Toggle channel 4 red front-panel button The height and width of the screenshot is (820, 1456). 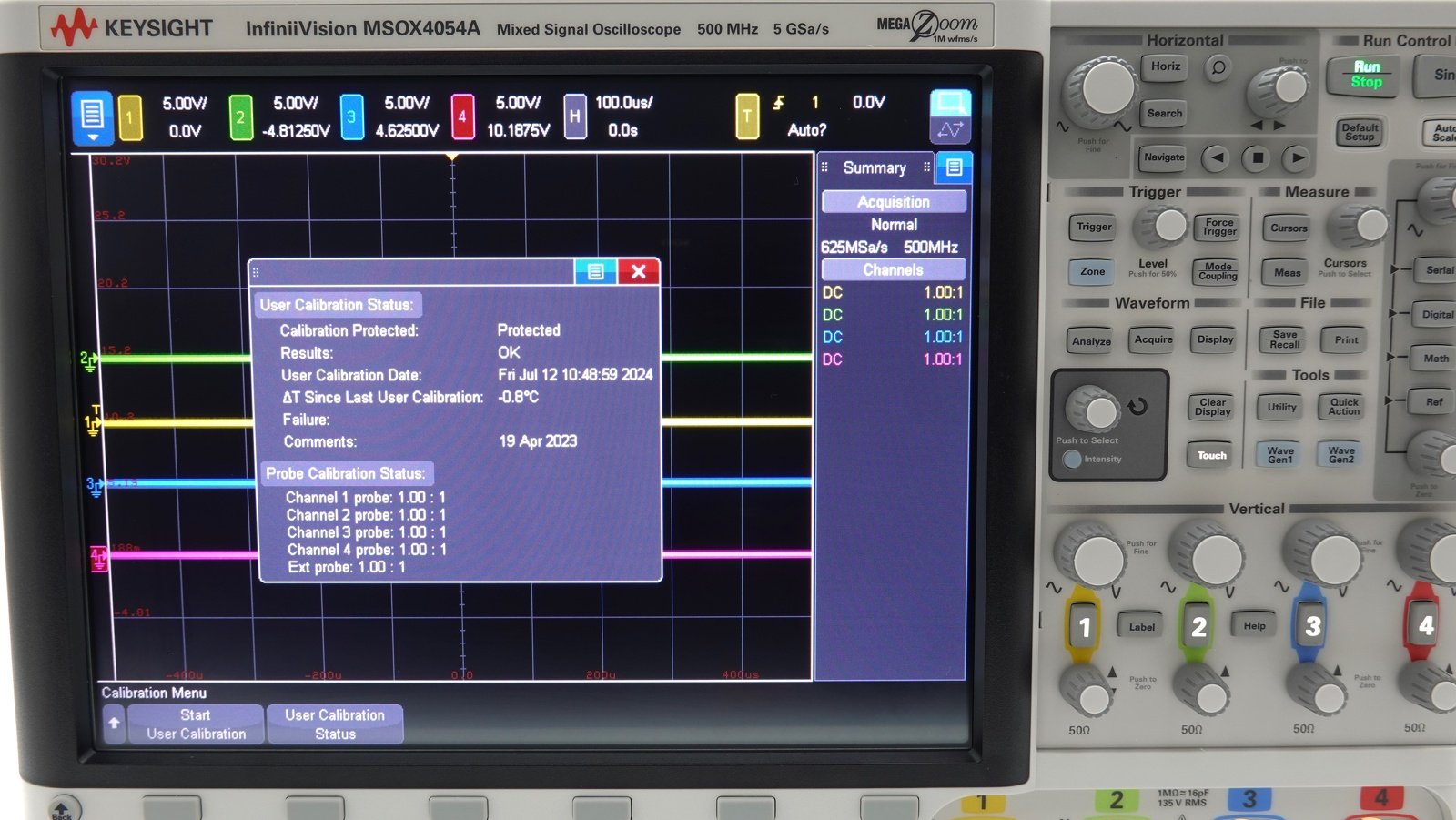coord(1424,626)
